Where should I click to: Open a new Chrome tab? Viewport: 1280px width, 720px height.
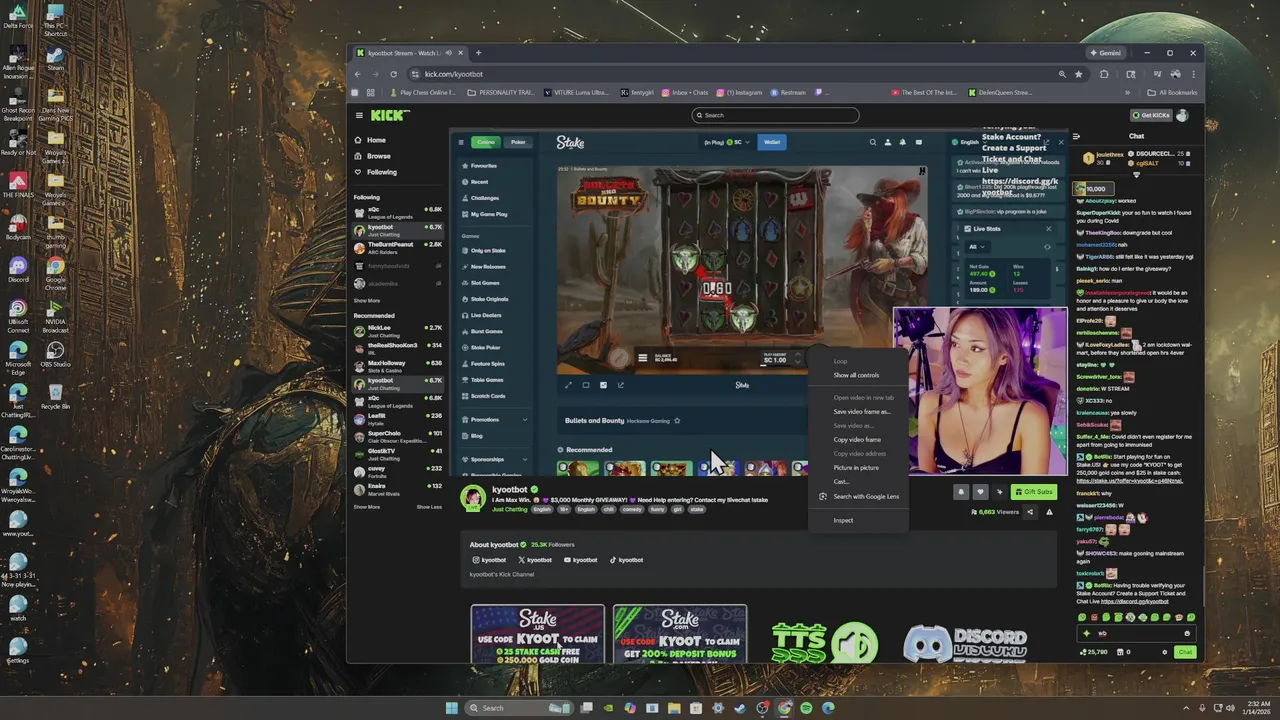(x=478, y=53)
